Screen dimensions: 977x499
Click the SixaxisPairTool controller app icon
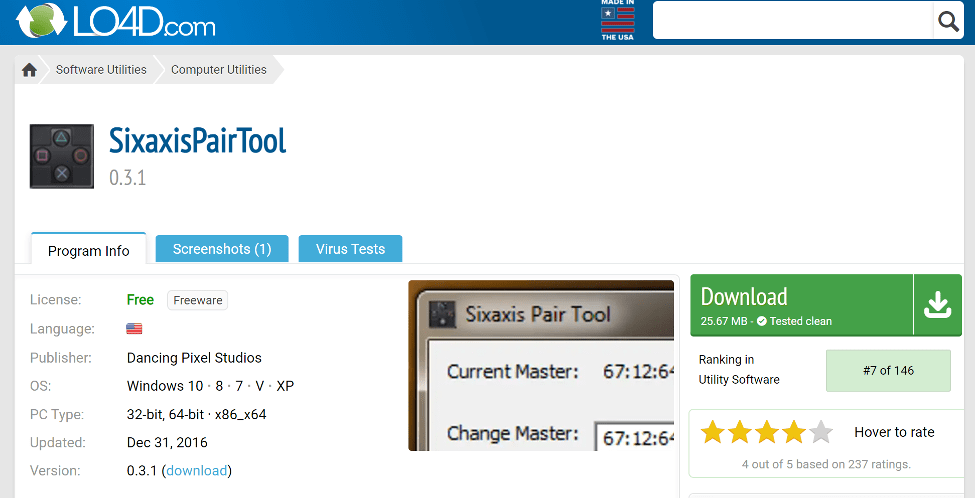coord(62,157)
